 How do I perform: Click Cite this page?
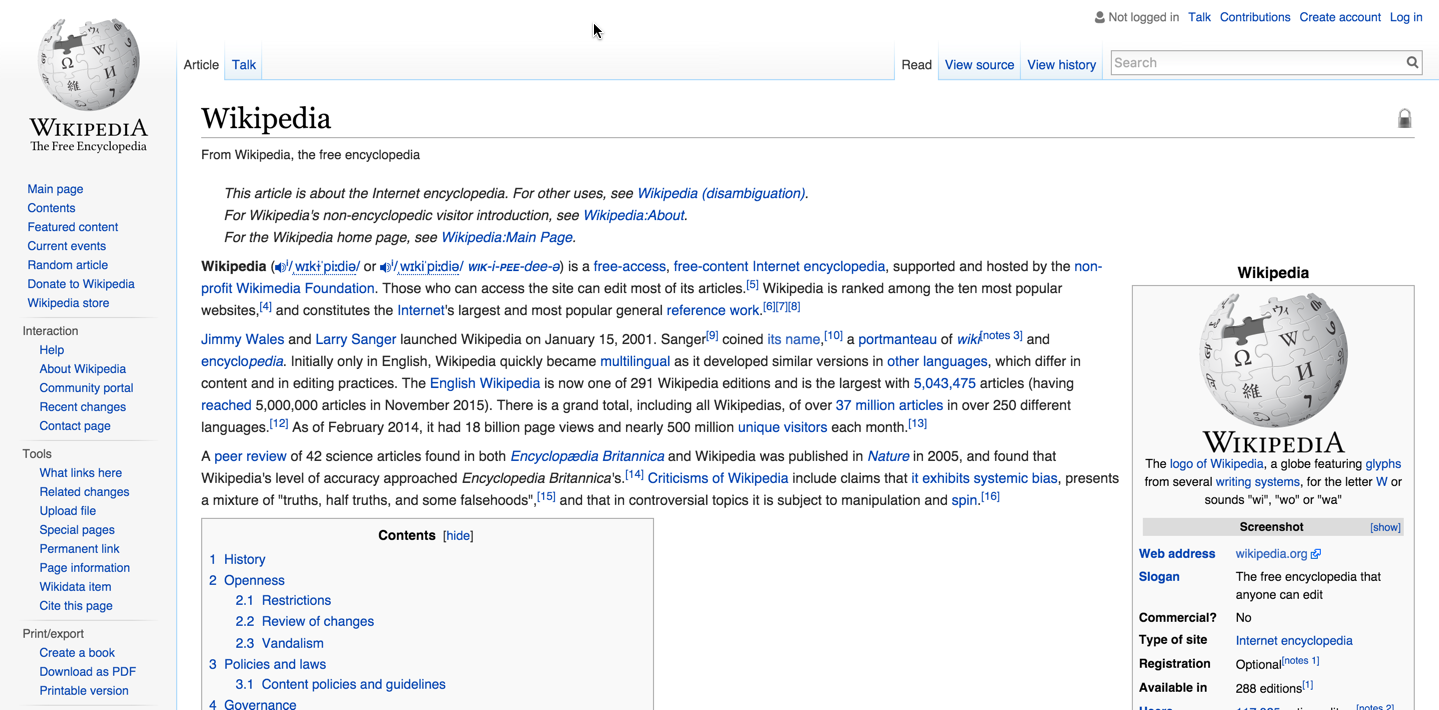click(75, 606)
